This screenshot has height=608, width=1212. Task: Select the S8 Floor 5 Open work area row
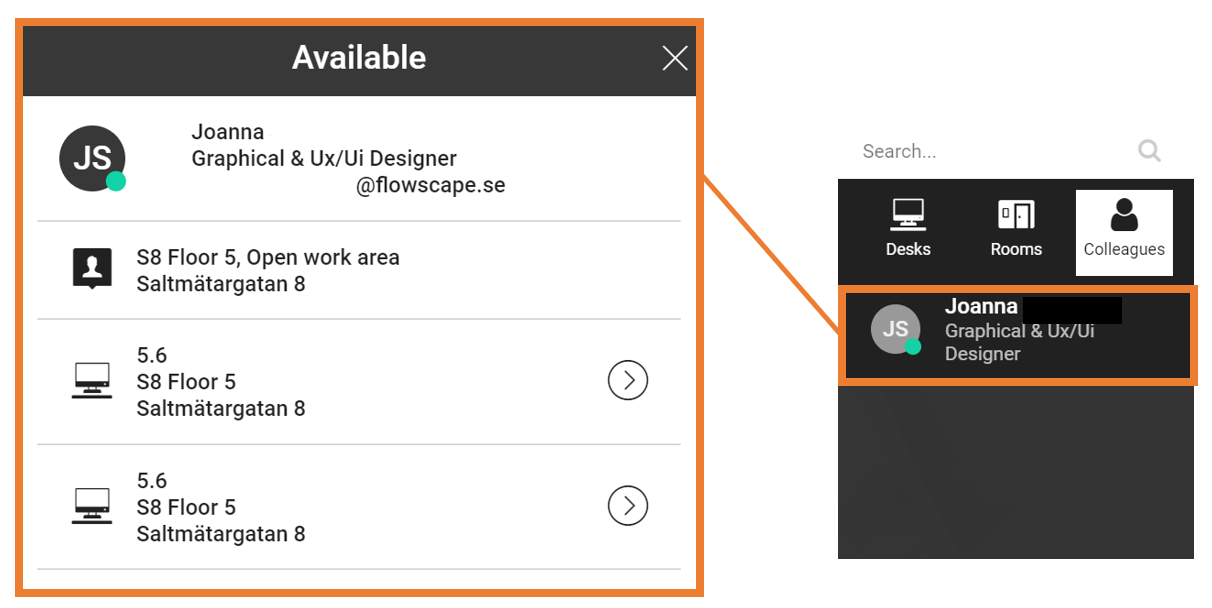tap(359, 270)
